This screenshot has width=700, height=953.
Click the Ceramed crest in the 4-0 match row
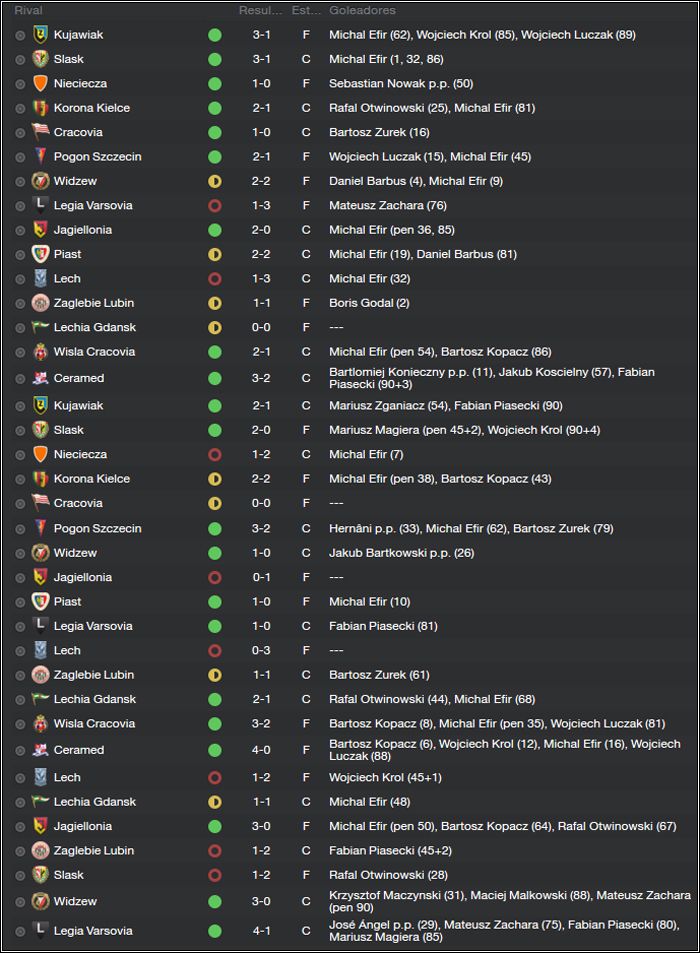coord(40,750)
